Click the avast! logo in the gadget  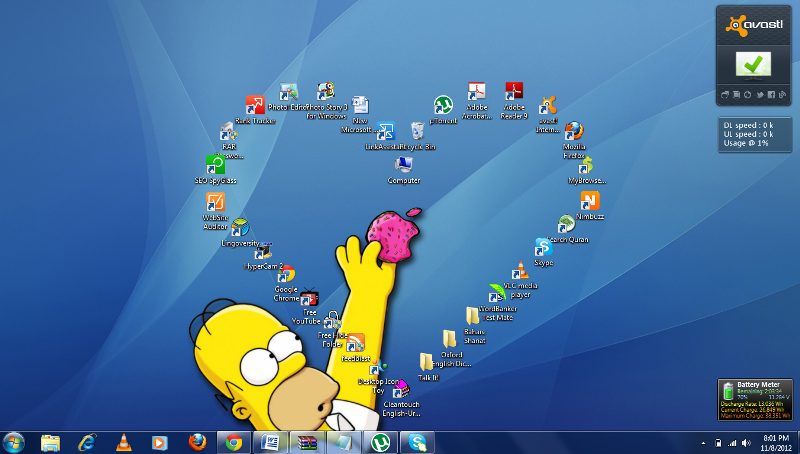(754, 25)
